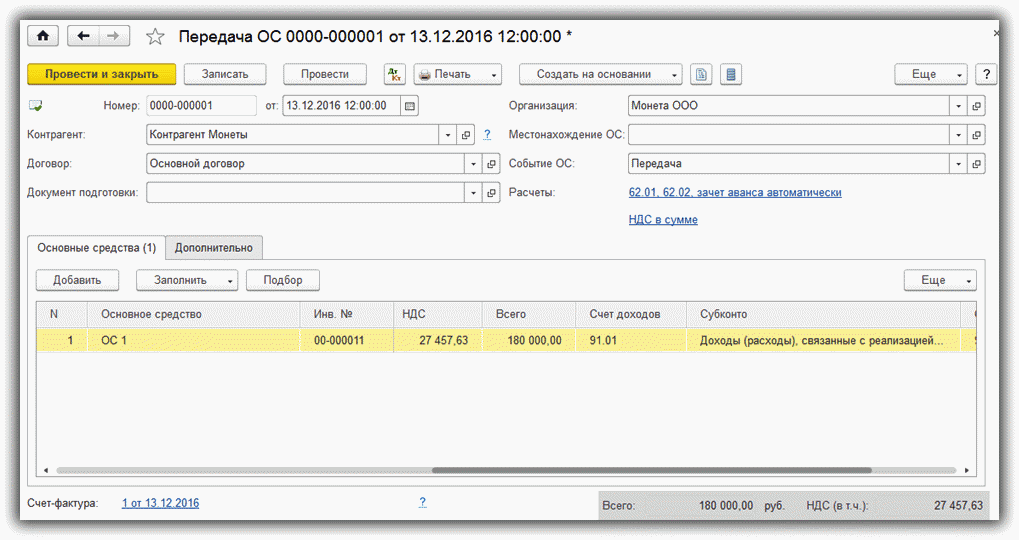Image resolution: width=1019 pixels, height=540 pixels.
Task: Open invoice link 1 от 13.12.2016
Action: (161, 503)
